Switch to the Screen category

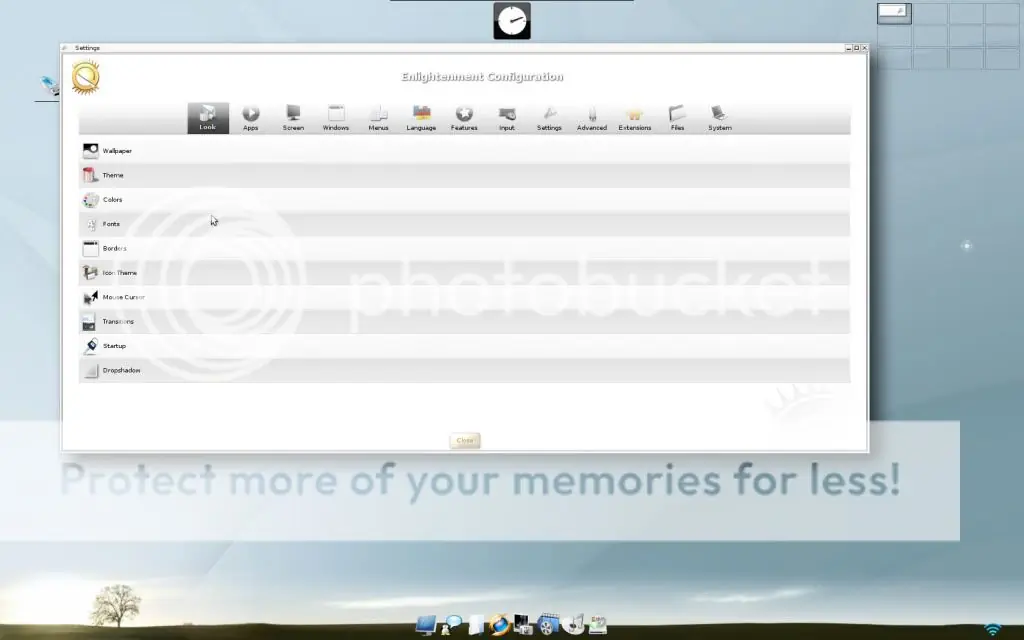click(293, 118)
